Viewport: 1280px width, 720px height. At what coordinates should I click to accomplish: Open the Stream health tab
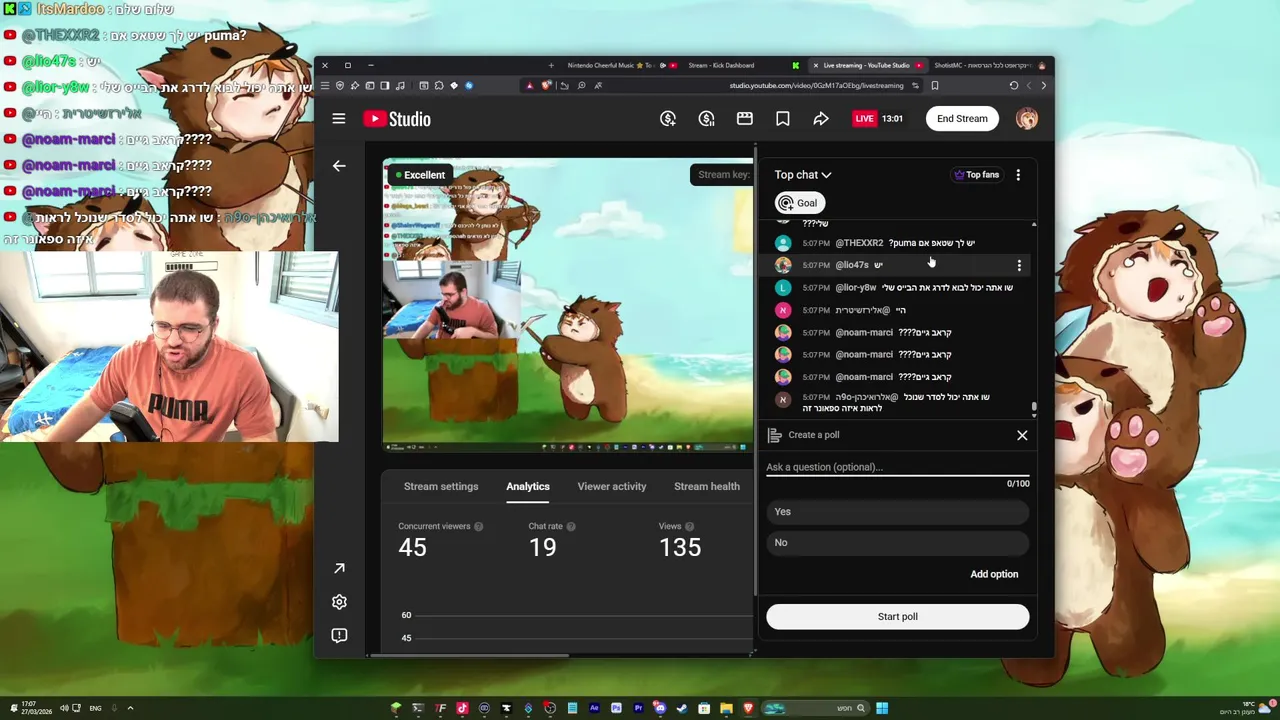click(707, 486)
